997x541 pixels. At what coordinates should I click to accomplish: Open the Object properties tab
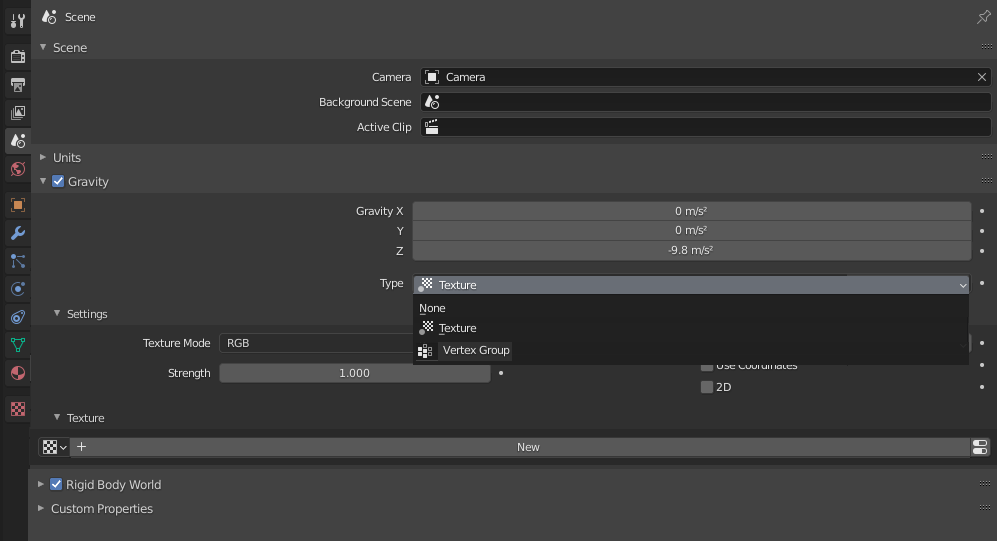(18, 205)
